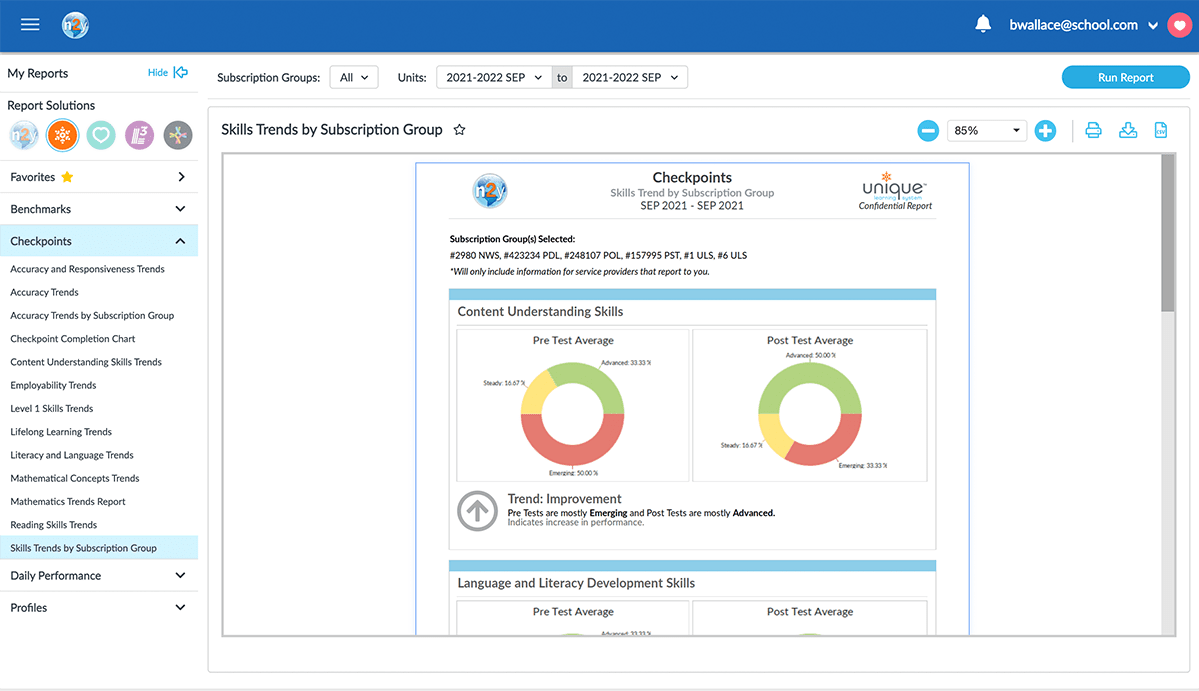The image size is (1199, 691).
Task: Click the Unique logo in the report header
Action: pyautogui.click(x=895, y=186)
